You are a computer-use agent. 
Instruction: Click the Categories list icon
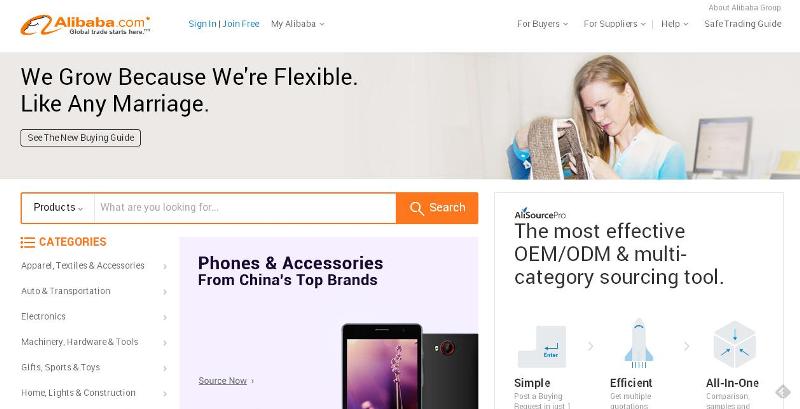coord(28,242)
